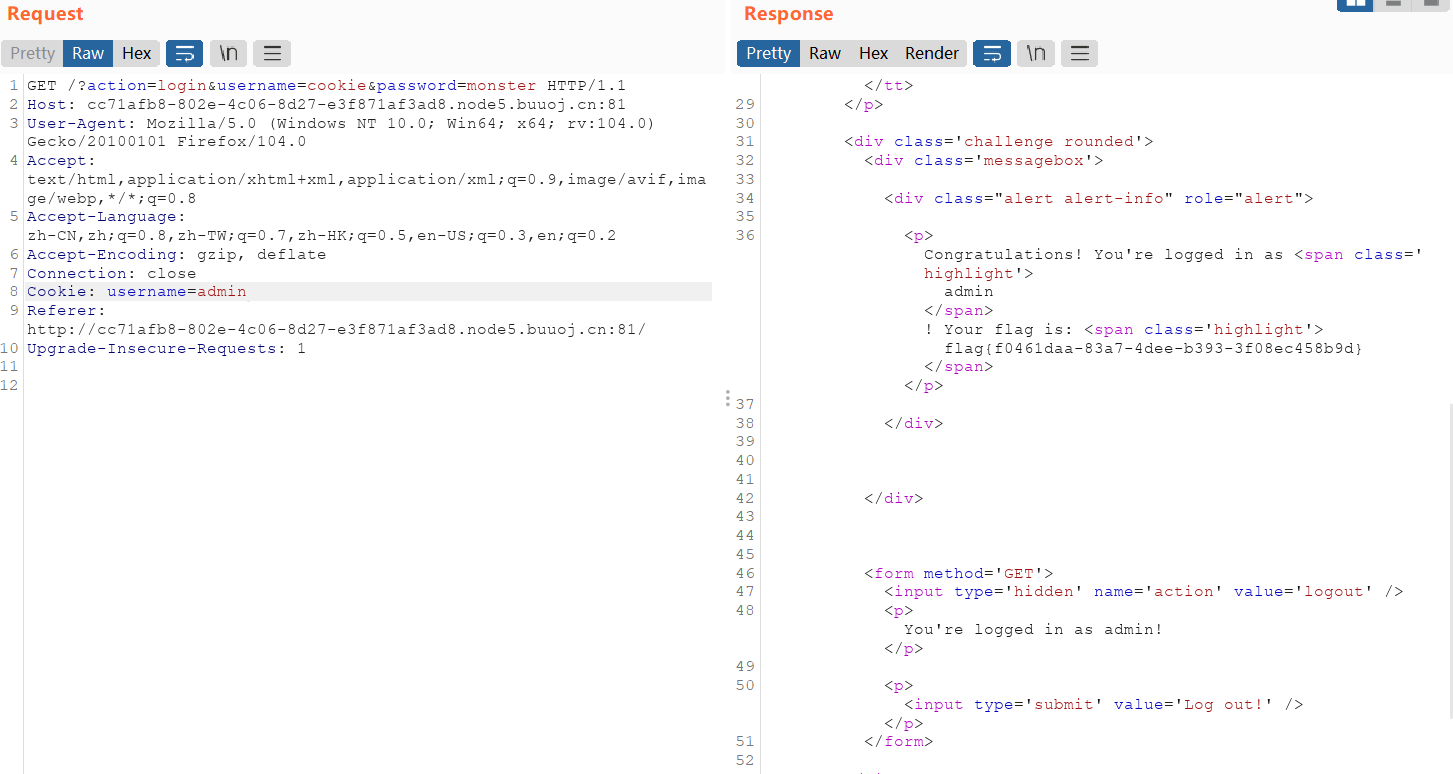Open Hex tab in Response panel
The height and width of the screenshot is (774, 1453).
pyautogui.click(x=873, y=54)
